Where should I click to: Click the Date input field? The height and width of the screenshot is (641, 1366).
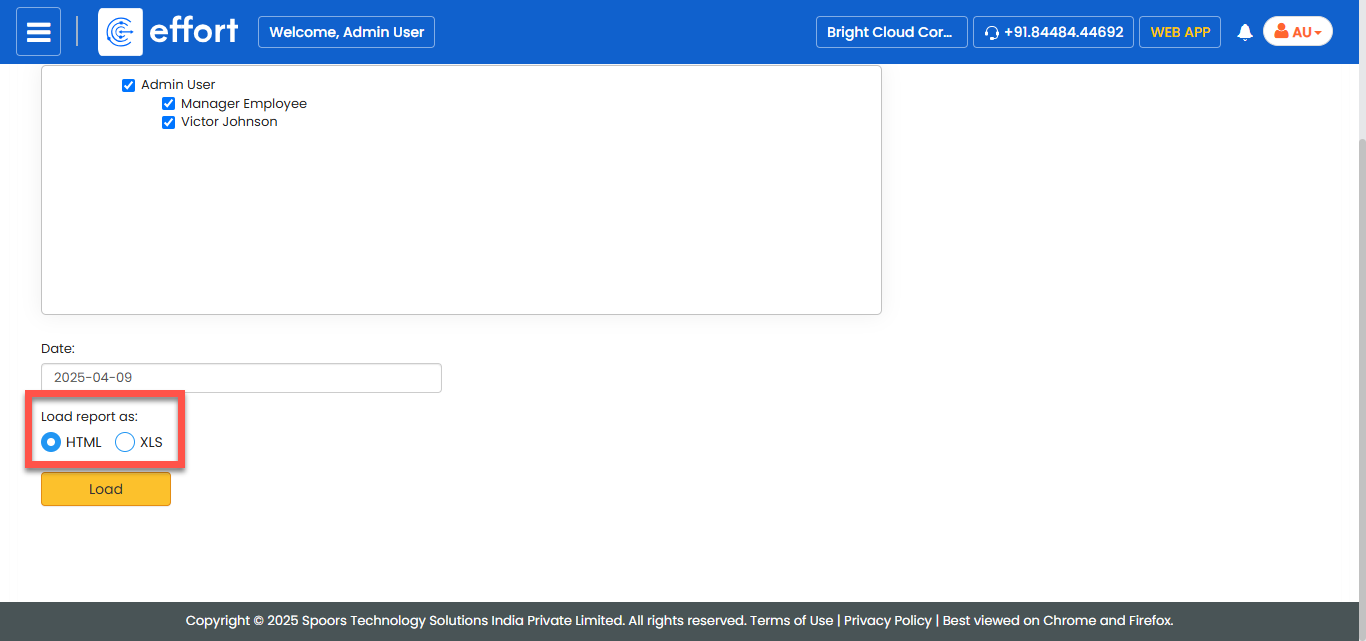click(241, 378)
